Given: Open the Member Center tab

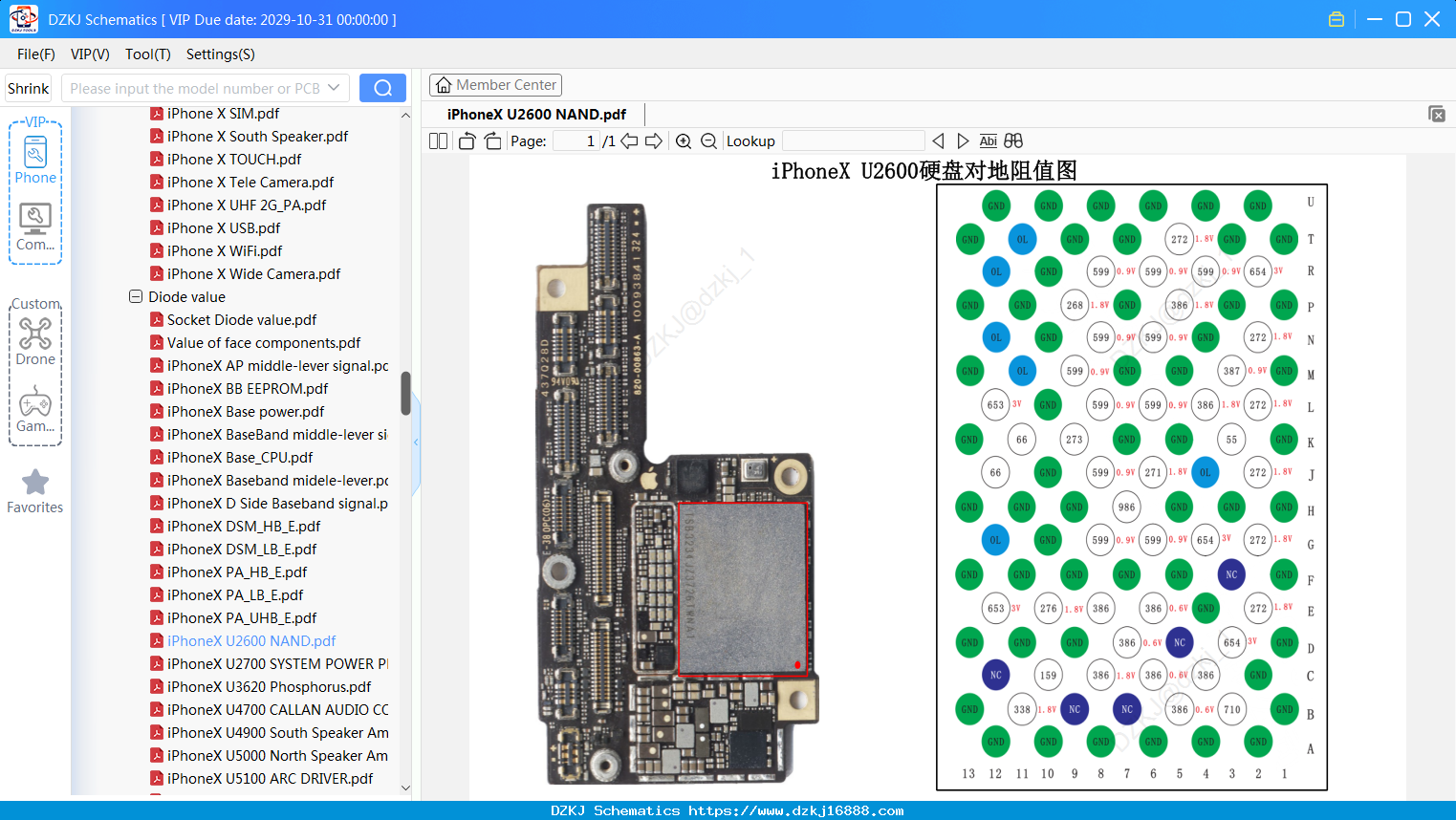Looking at the screenshot, I should click(495, 85).
